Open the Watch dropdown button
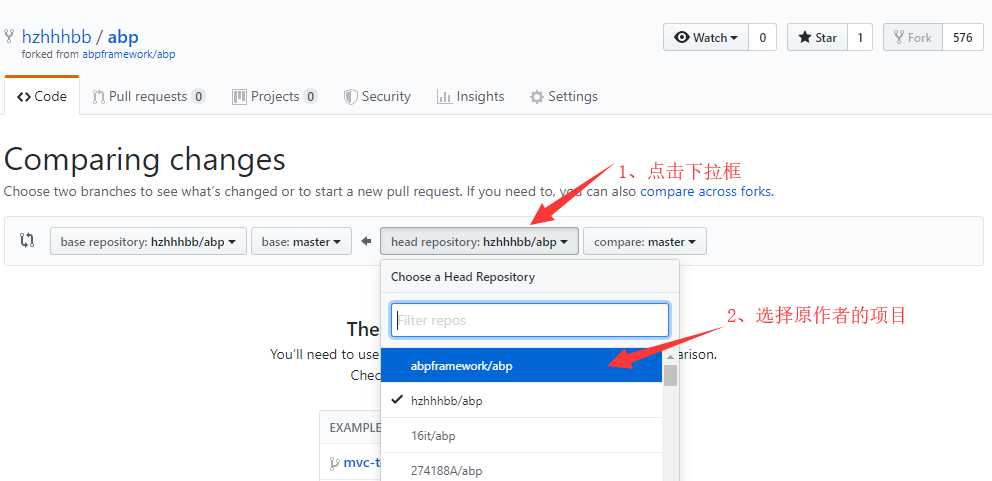Screen dimensions: 992x481 coord(706,37)
